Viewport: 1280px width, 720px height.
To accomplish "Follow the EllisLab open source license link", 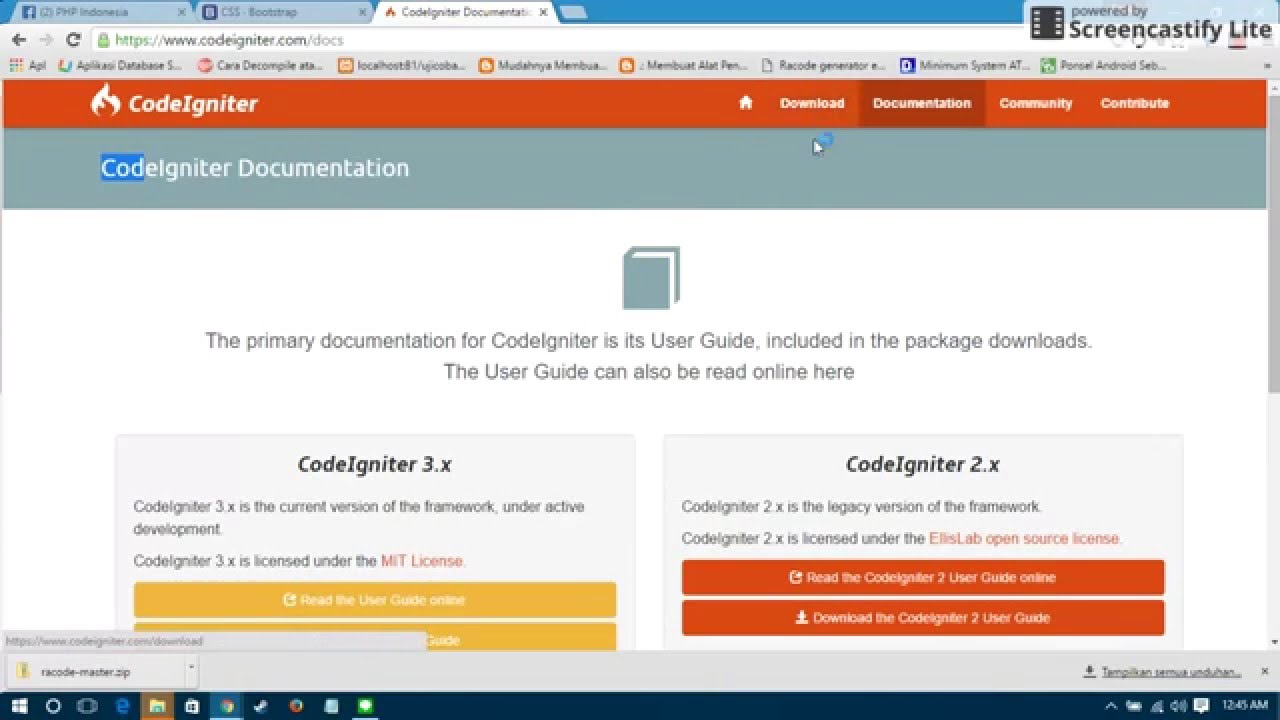I will [x=1025, y=538].
